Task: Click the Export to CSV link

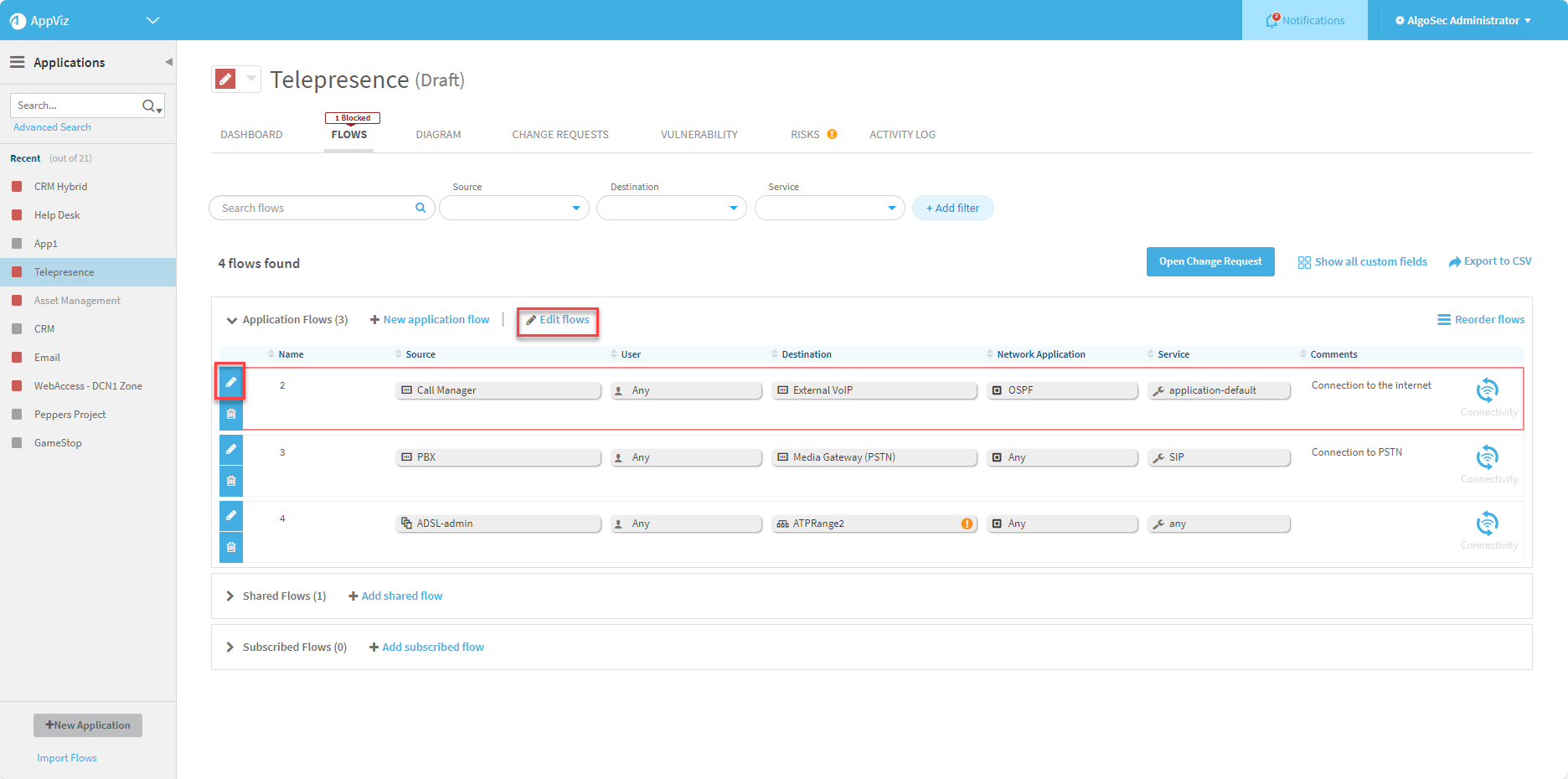Action: pos(1490,261)
